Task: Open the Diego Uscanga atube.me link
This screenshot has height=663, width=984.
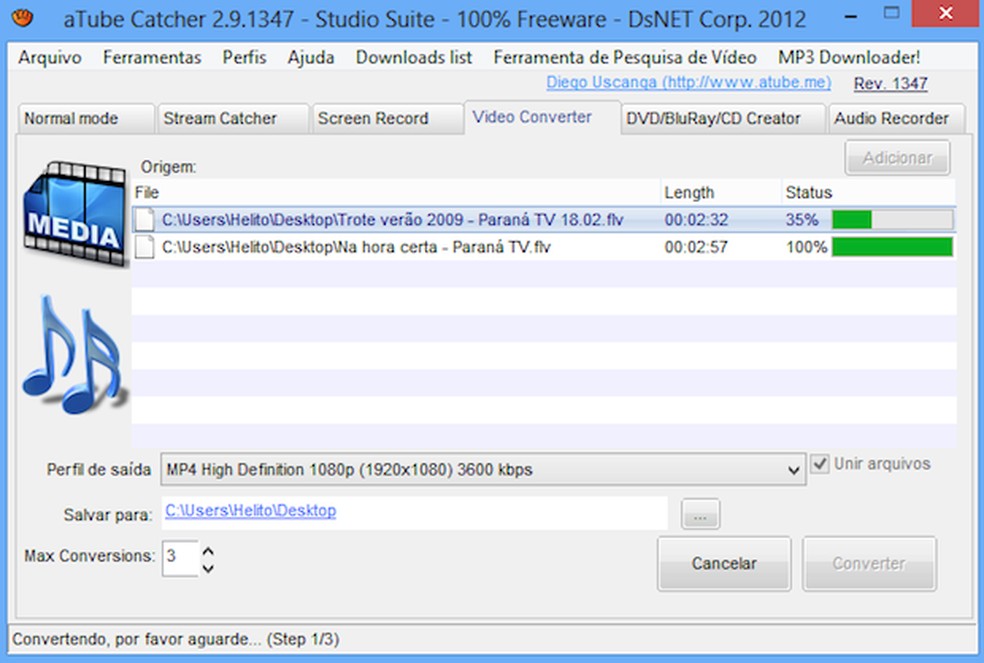Action: 688,82
